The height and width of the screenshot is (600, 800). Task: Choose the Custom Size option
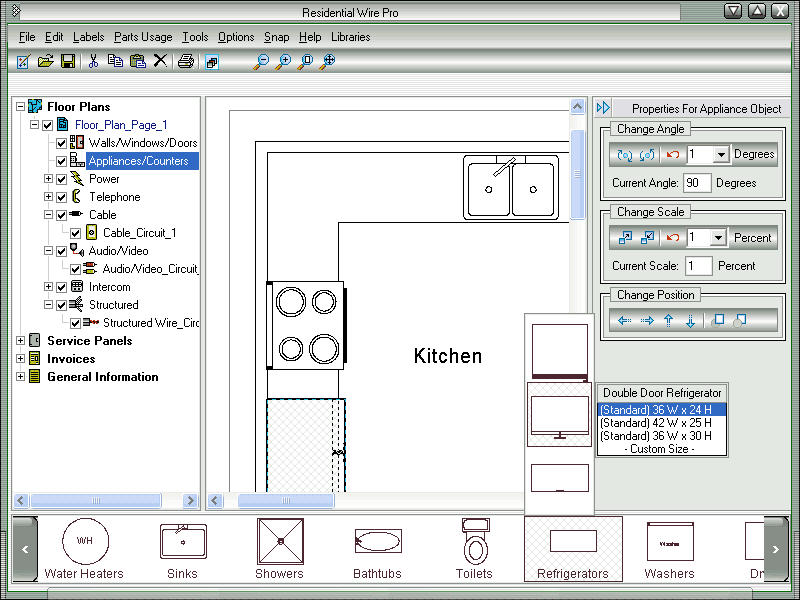660,449
